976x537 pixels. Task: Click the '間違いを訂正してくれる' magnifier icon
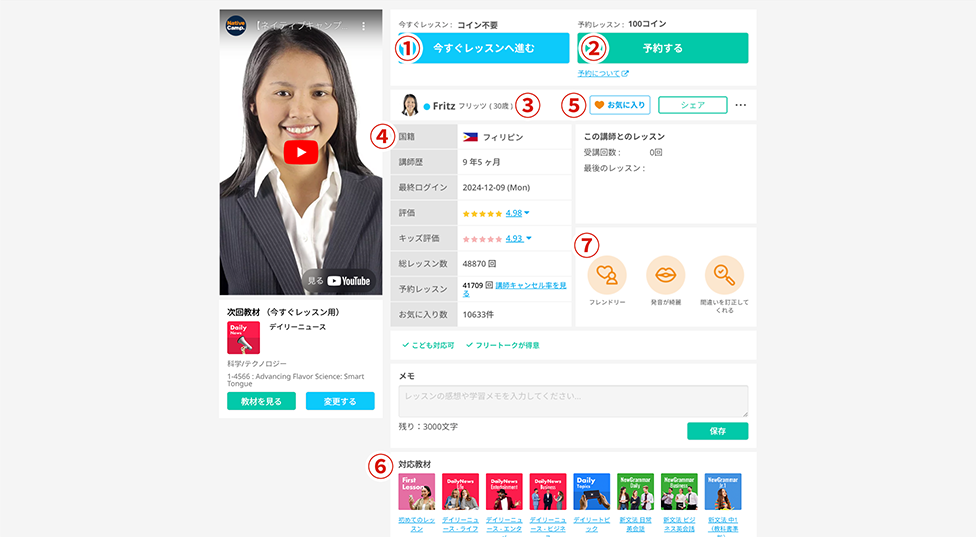point(724,274)
